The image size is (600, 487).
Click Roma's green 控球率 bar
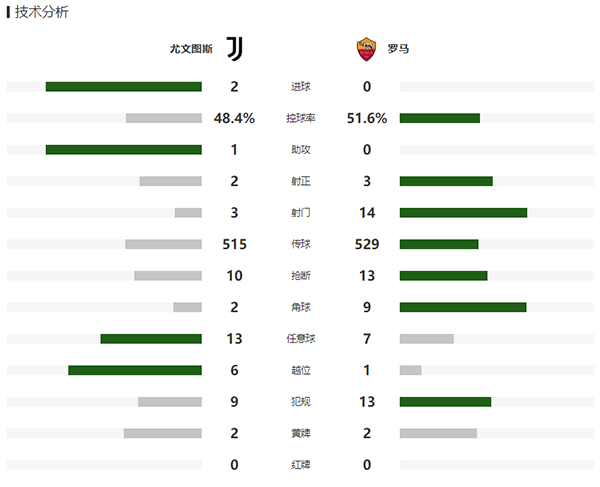coord(439,118)
